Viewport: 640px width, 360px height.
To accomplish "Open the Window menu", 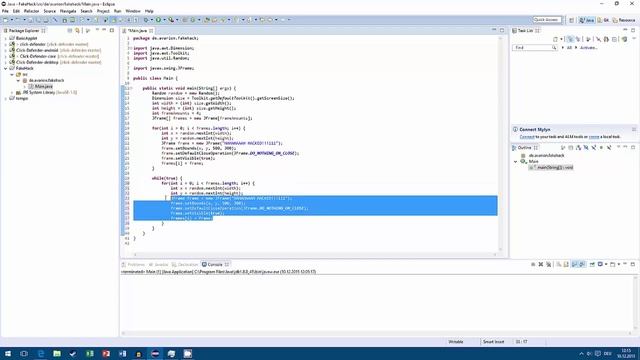I will 133,11.
